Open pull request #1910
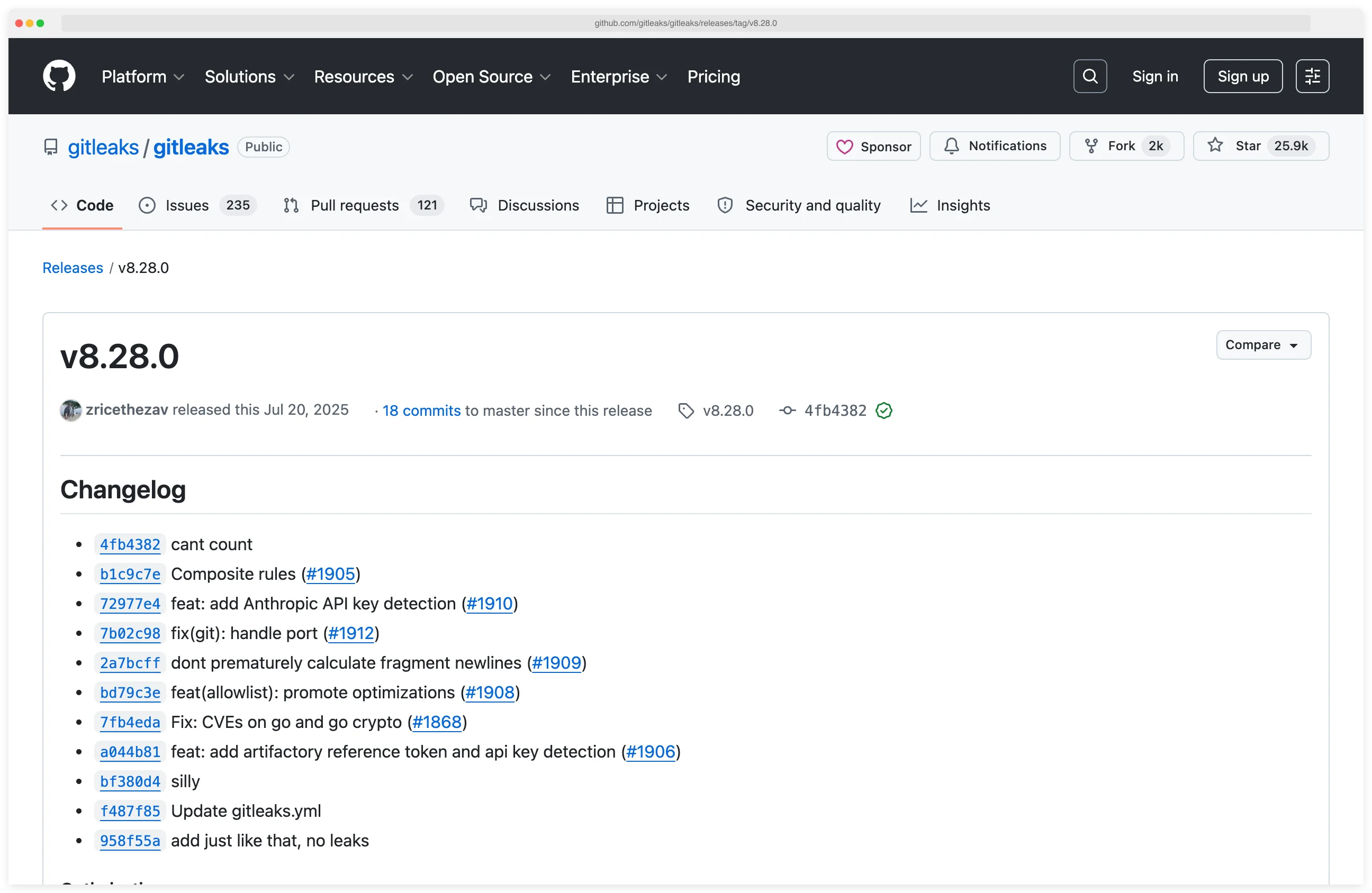The height and width of the screenshot is (893, 1372). (x=490, y=603)
